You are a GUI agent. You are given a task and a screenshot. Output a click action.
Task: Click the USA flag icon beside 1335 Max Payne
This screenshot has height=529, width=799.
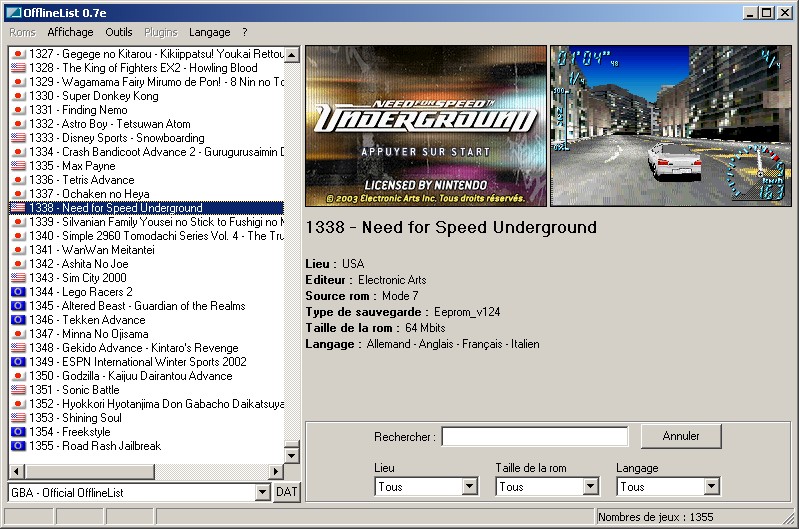point(18,166)
